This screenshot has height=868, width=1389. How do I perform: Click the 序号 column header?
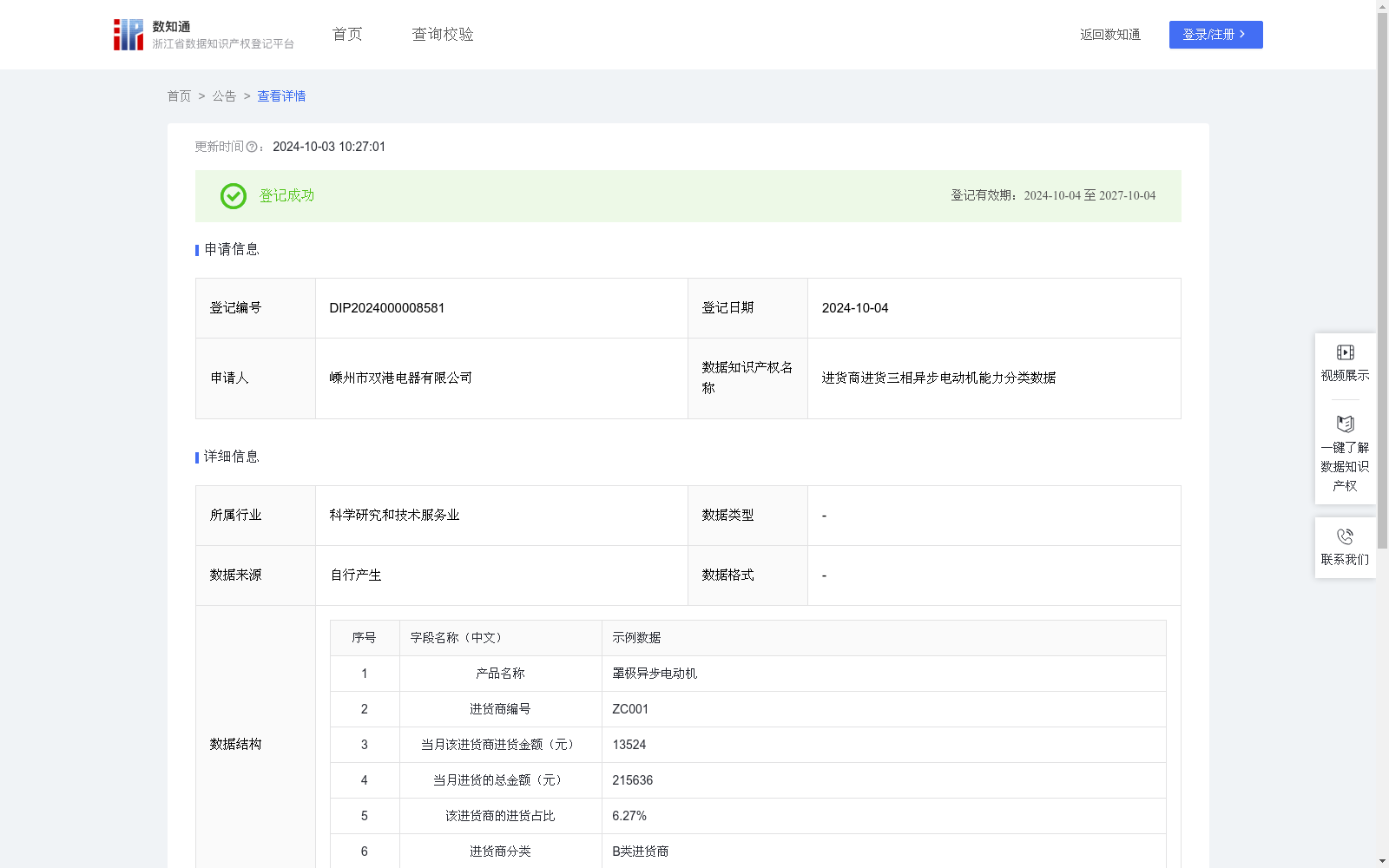click(x=364, y=638)
